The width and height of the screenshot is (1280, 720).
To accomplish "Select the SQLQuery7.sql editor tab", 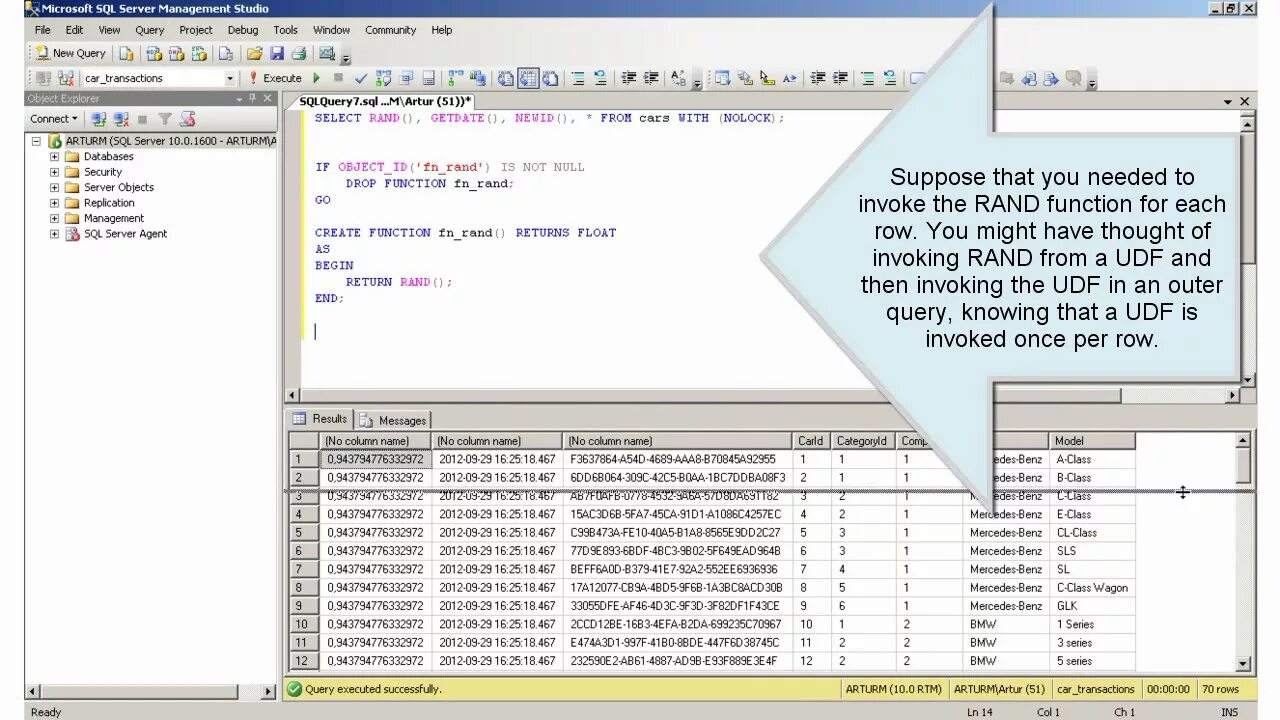I will 385,101.
